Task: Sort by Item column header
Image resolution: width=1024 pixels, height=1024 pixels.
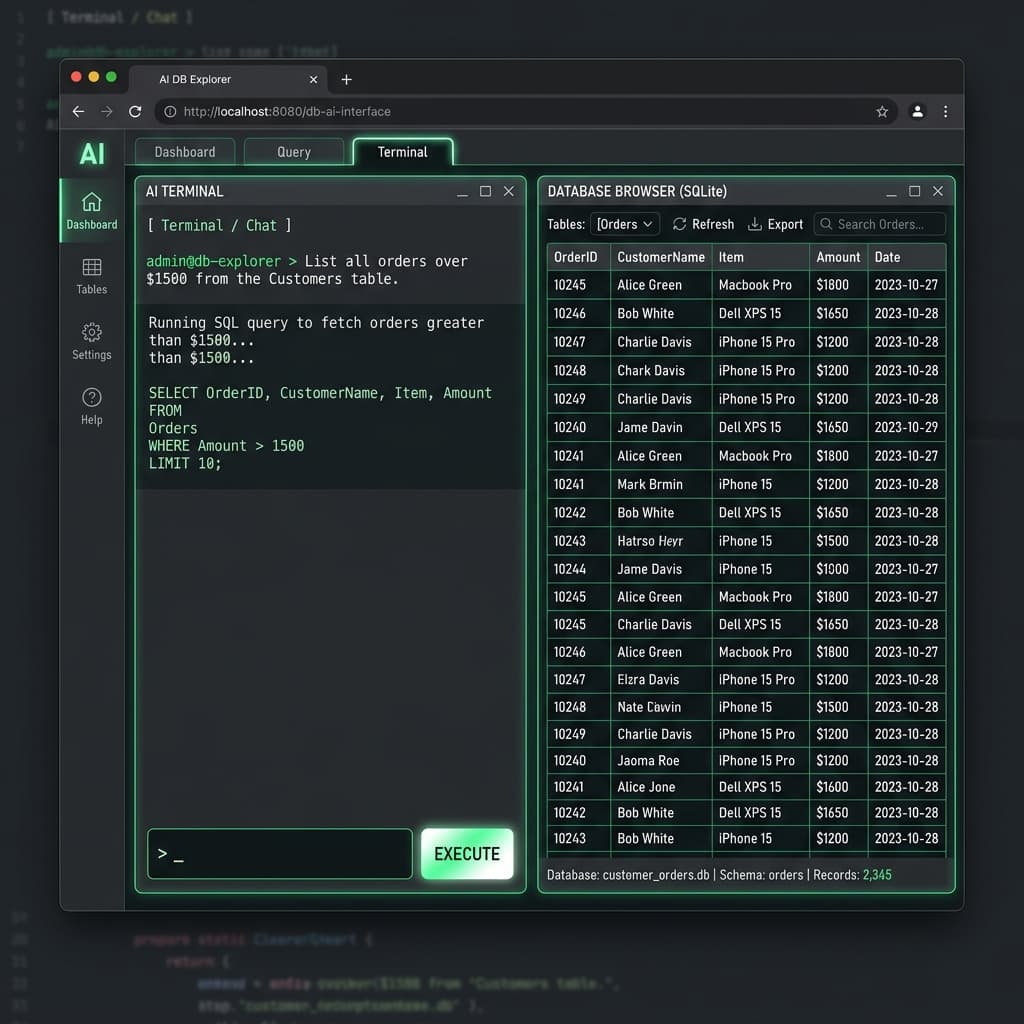Action: click(x=761, y=257)
